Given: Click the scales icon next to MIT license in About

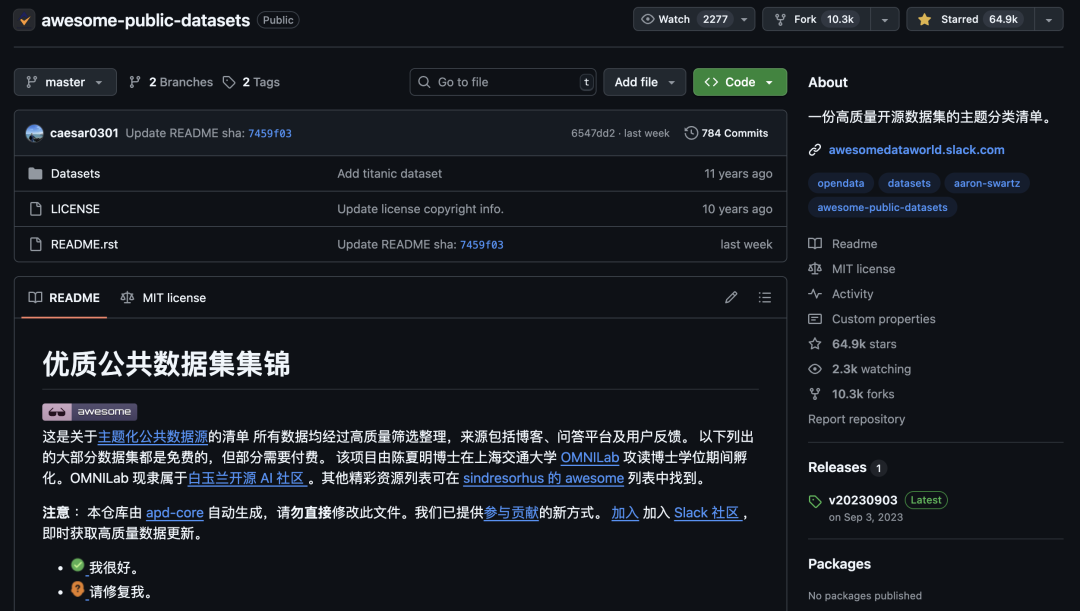Looking at the screenshot, I should pos(815,269).
